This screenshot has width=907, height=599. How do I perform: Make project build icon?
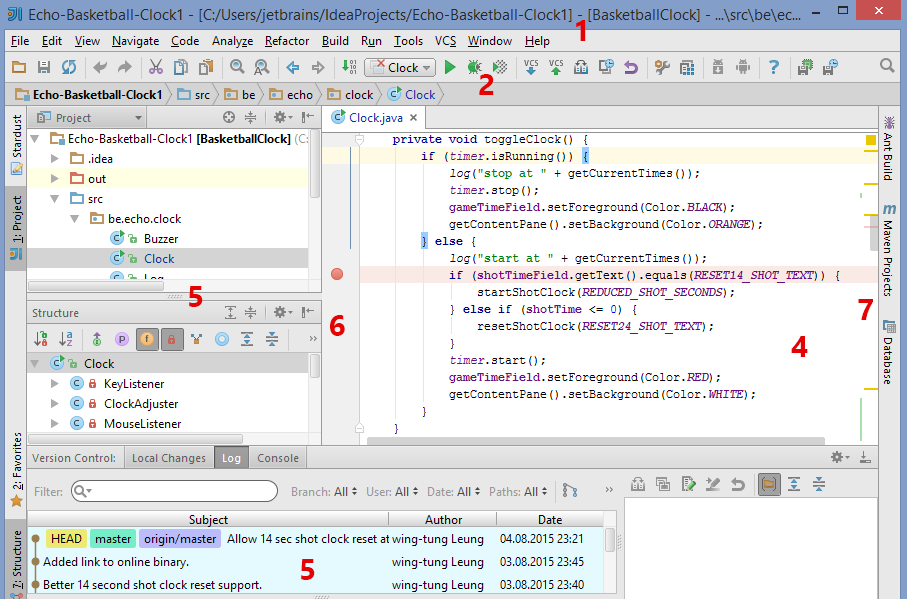pos(349,67)
